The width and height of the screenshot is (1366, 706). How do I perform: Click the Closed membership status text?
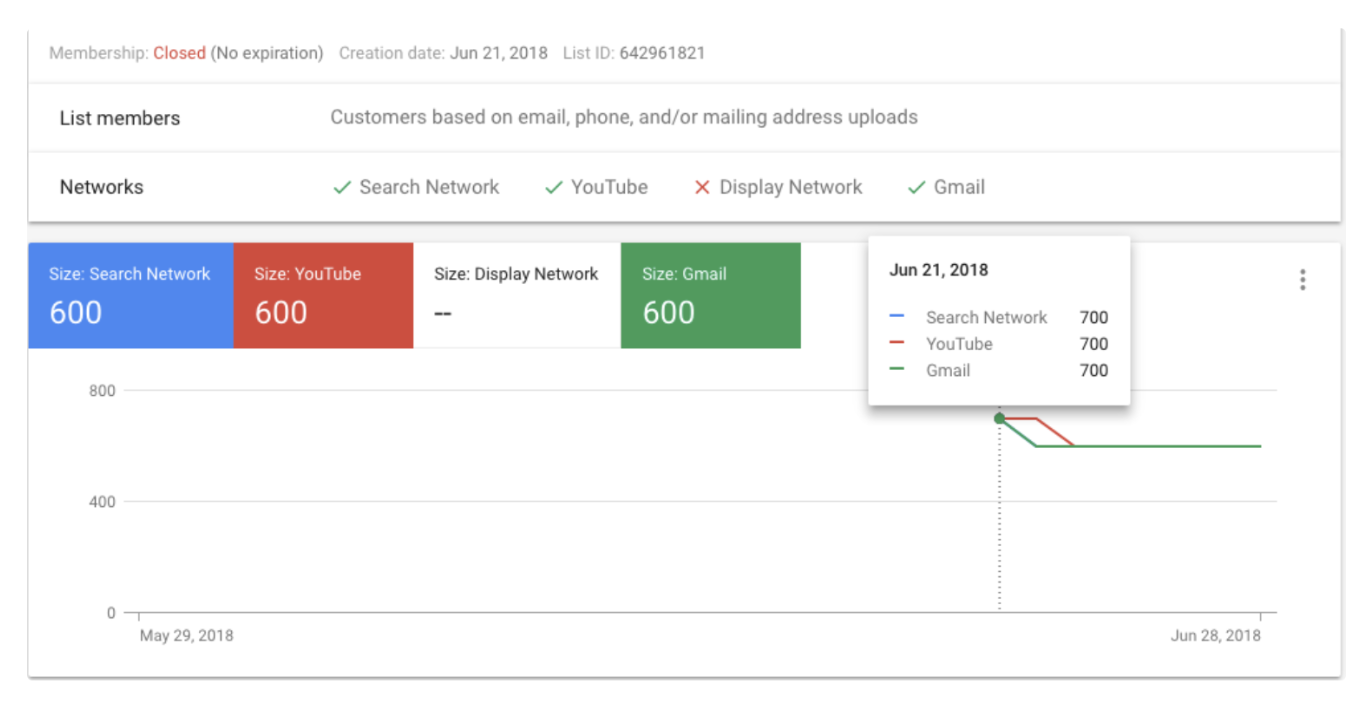[x=179, y=53]
